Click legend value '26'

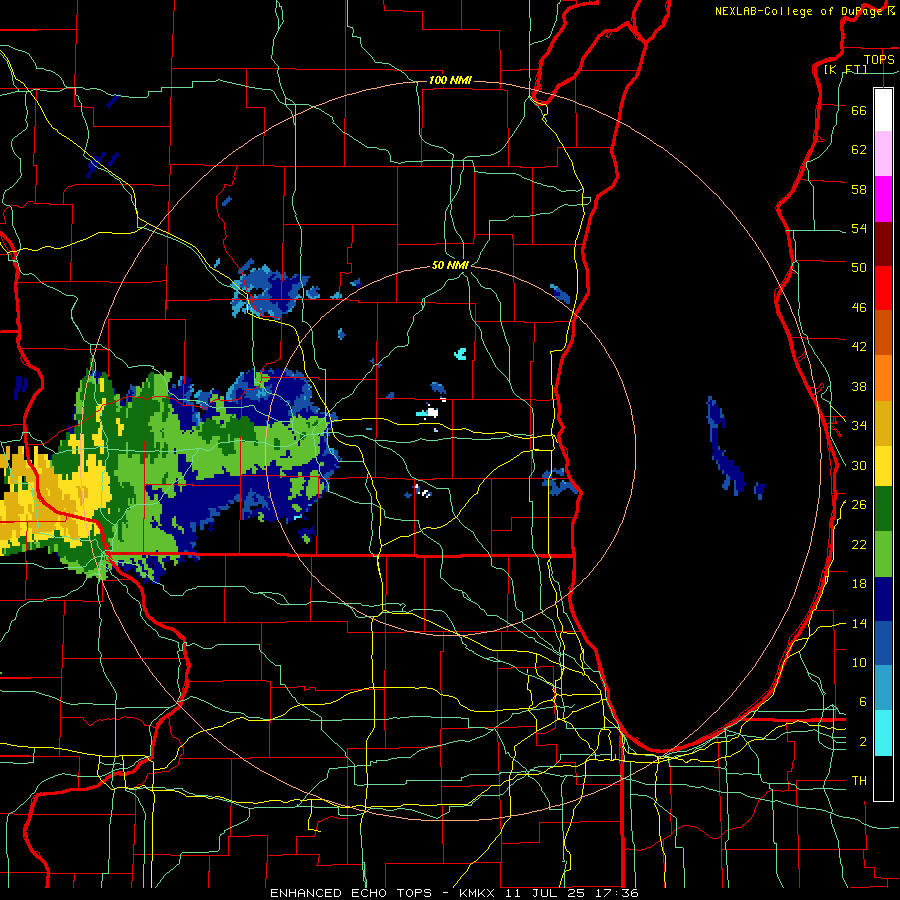859,505
